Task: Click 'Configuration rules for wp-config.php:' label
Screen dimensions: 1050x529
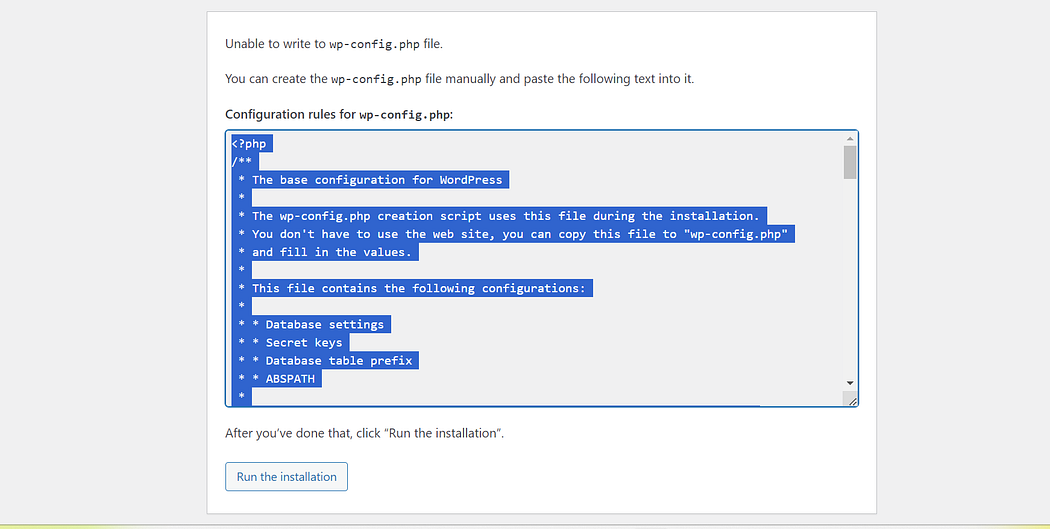Action: (x=339, y=115)
